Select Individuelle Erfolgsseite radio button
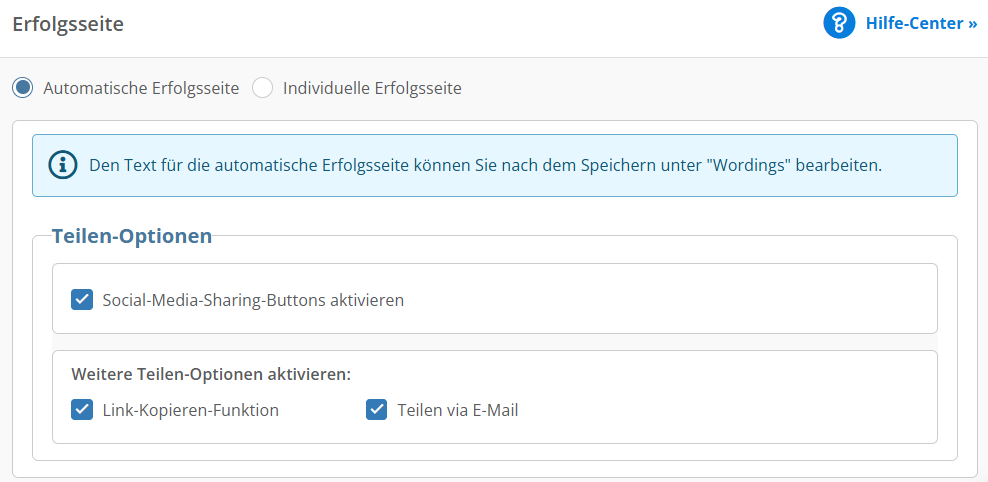Screen dimensions: 988x482 [x=262, y=88]
